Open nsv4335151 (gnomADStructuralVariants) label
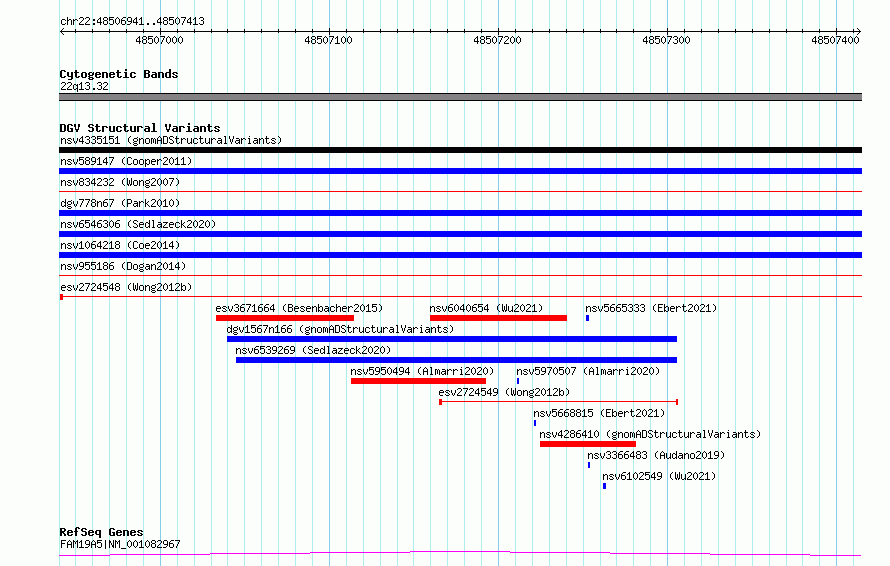The width and height of the screenshot is (890, 566). (x=171, y=140)
